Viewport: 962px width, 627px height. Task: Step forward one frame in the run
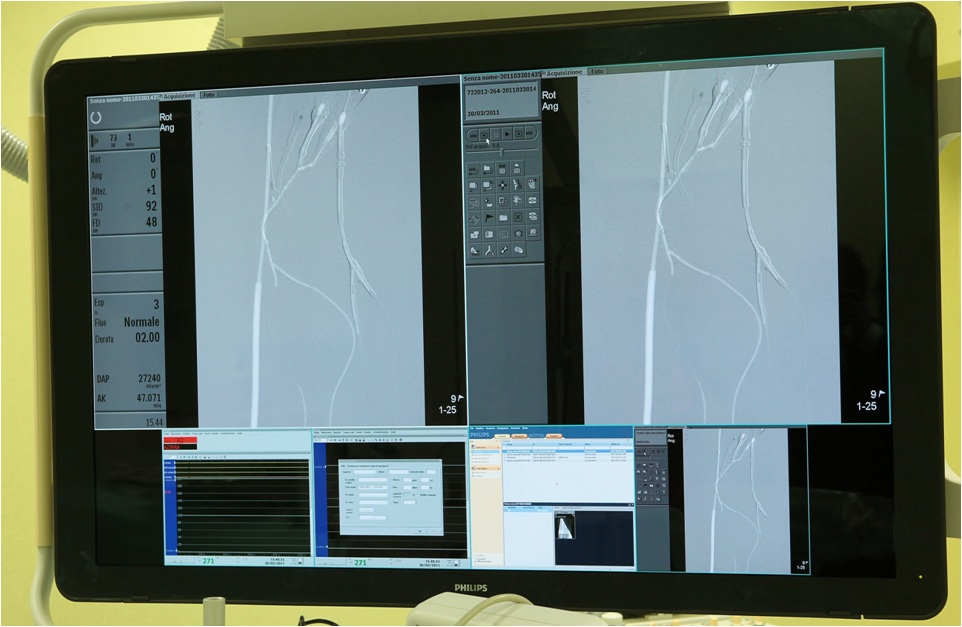pos(518,134)
